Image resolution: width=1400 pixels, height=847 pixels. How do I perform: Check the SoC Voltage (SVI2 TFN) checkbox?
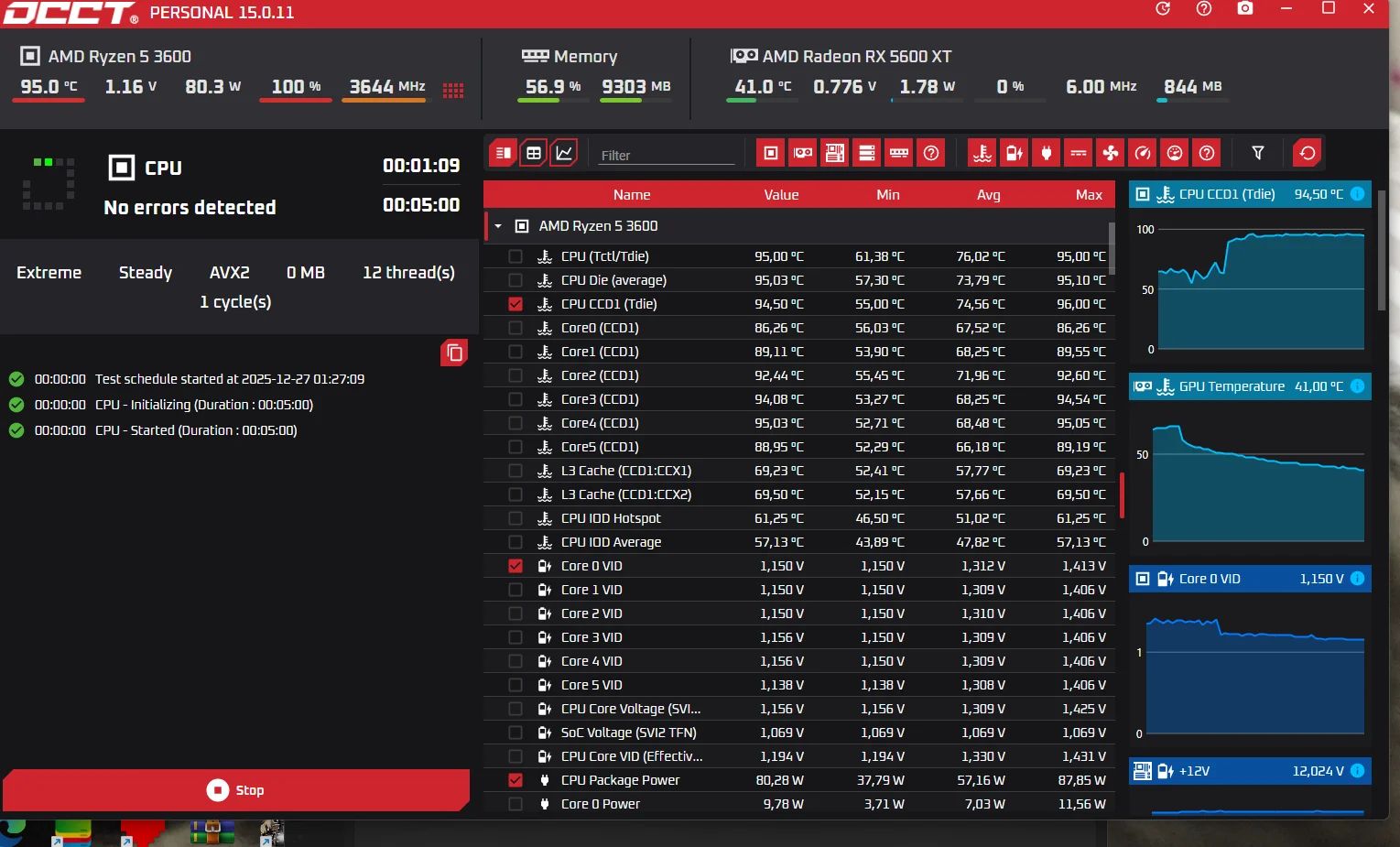coord(516,733)
